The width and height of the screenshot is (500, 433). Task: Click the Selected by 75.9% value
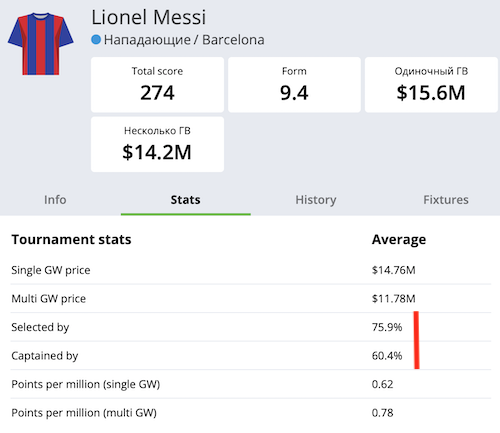[x=387, y=327]
